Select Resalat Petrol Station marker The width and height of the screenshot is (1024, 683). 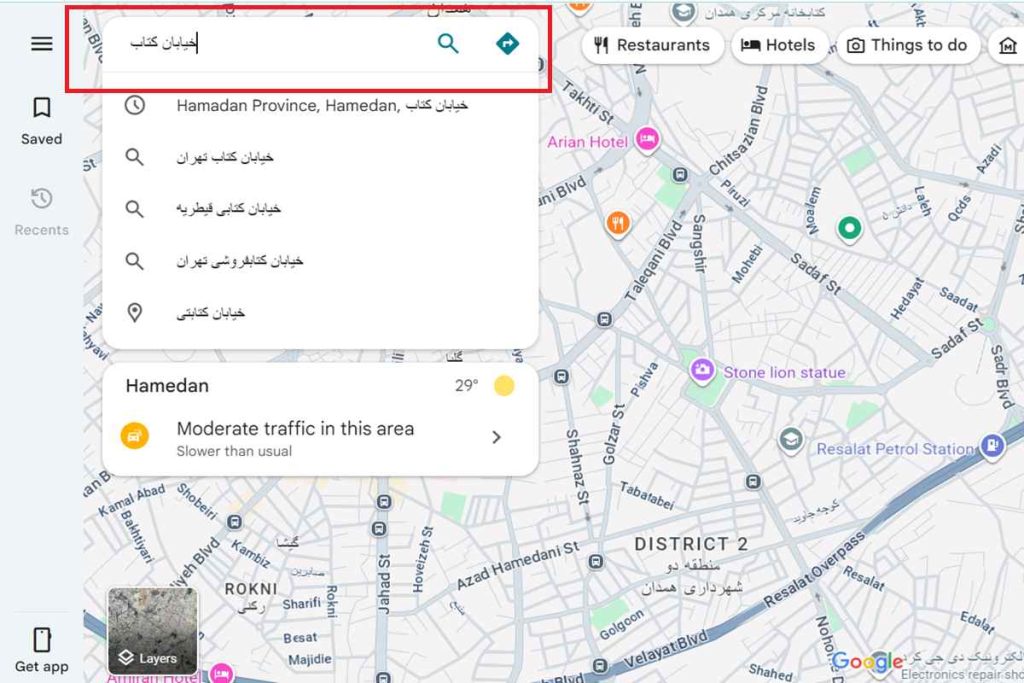[992, 447]
